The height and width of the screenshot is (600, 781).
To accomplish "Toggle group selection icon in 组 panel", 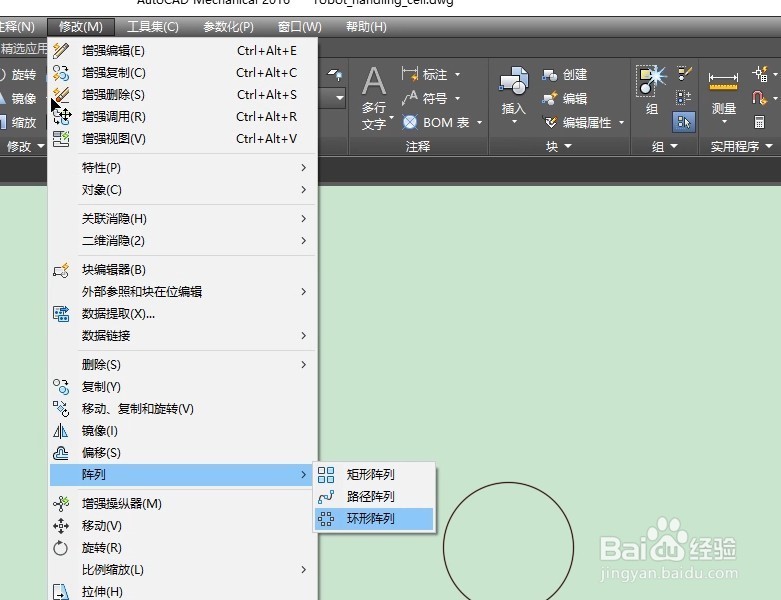I will [683, 122].
